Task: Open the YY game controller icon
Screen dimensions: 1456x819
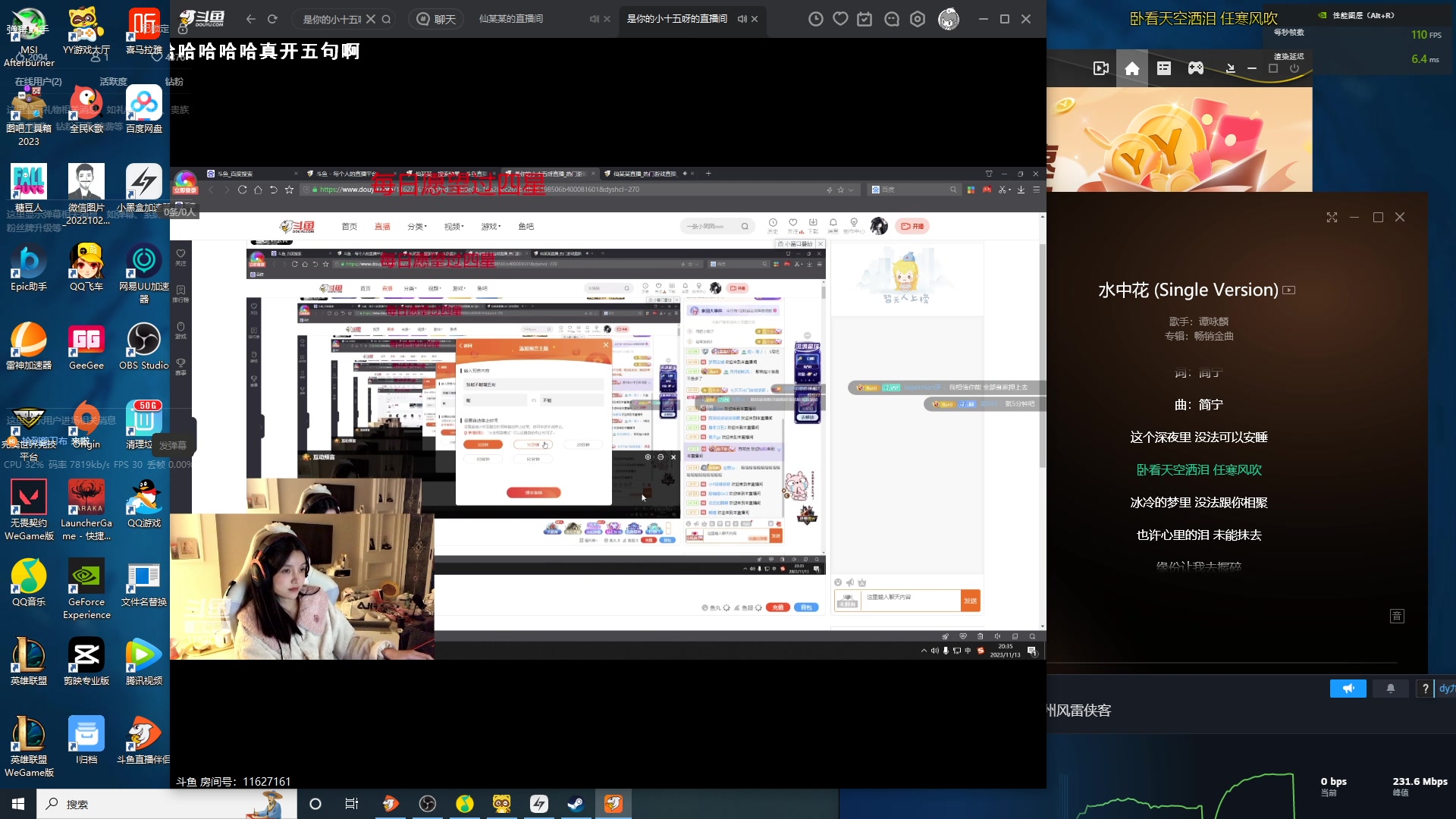Action: (1195, 68)
